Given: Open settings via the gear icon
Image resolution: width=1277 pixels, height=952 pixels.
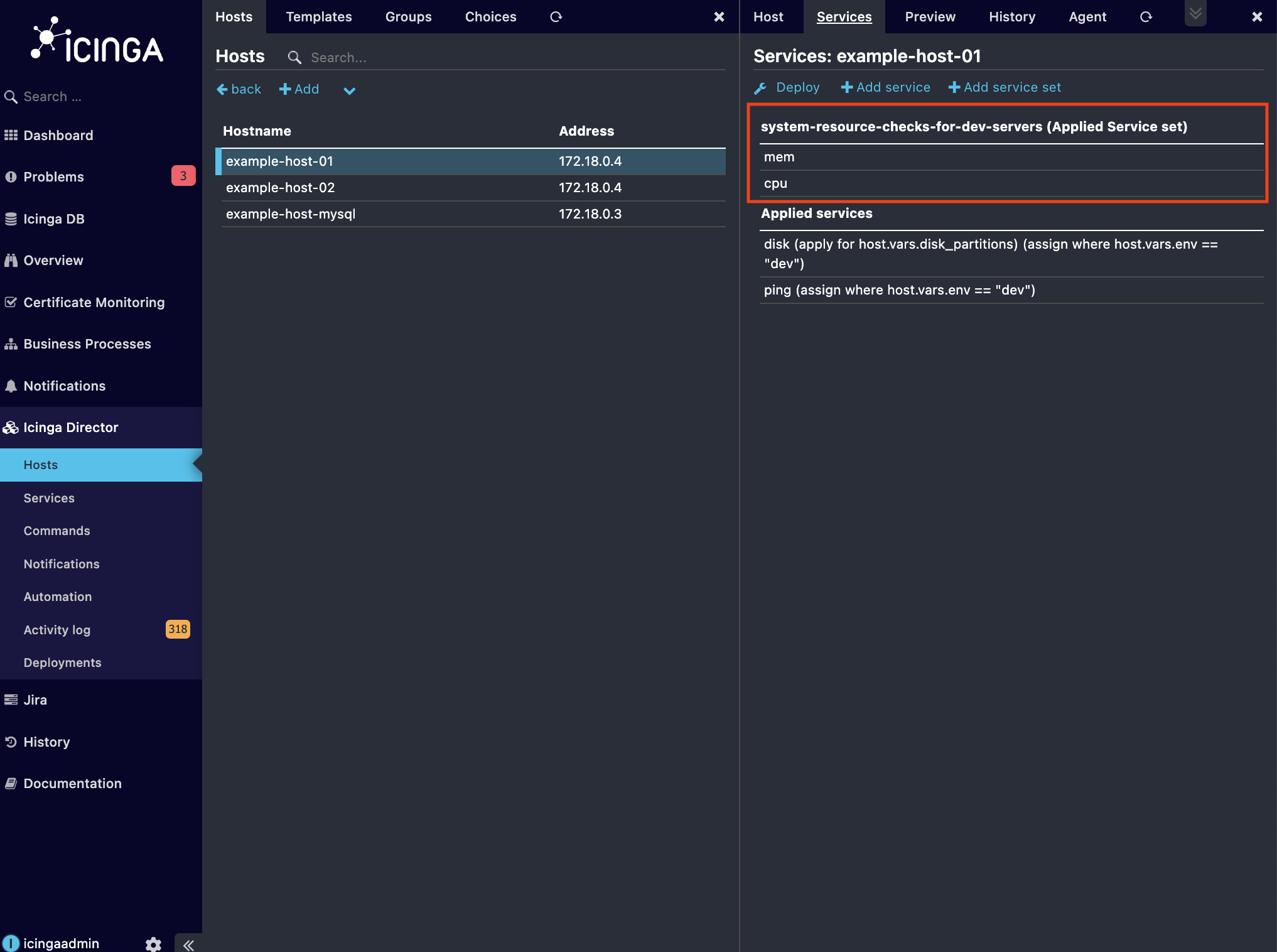Looking at the screenshot, I should point(153,944).
